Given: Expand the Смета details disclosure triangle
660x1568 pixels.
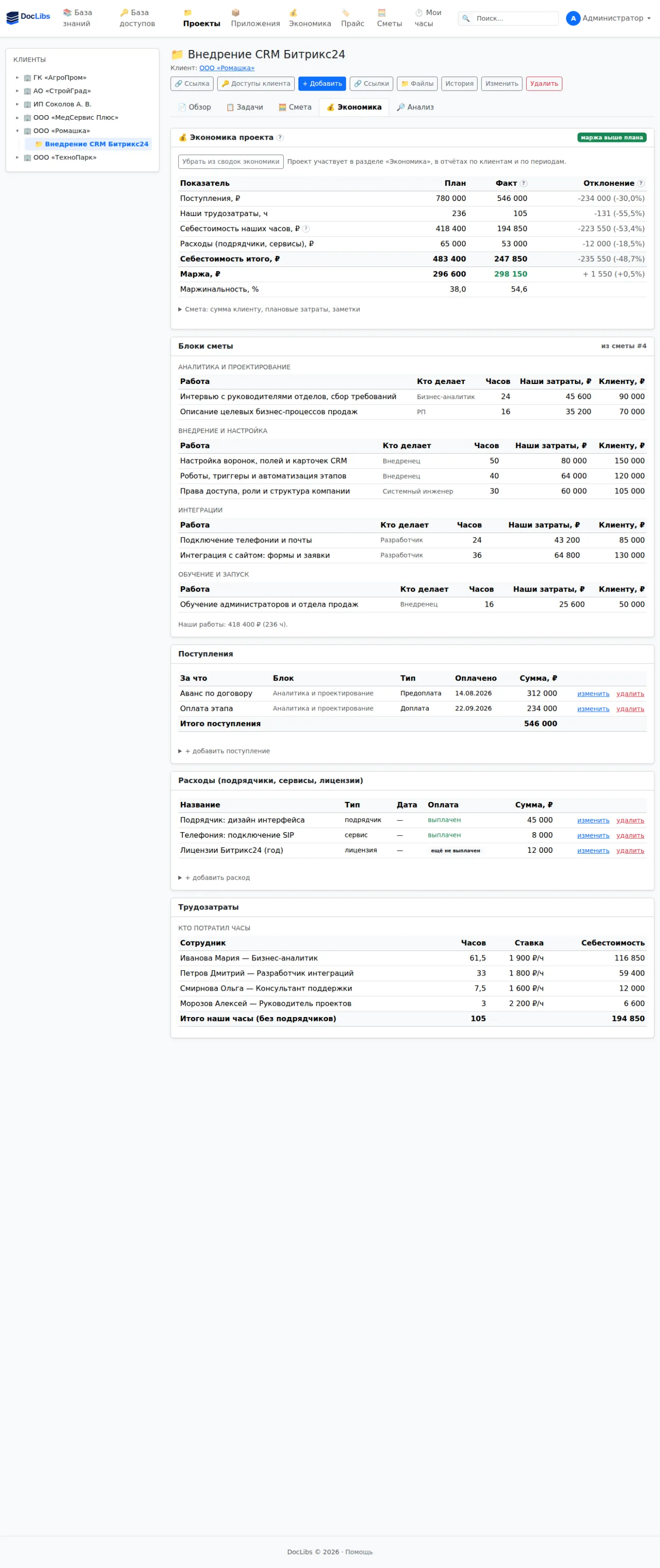Looking at the screenshot, I should [x=180, y=309].
